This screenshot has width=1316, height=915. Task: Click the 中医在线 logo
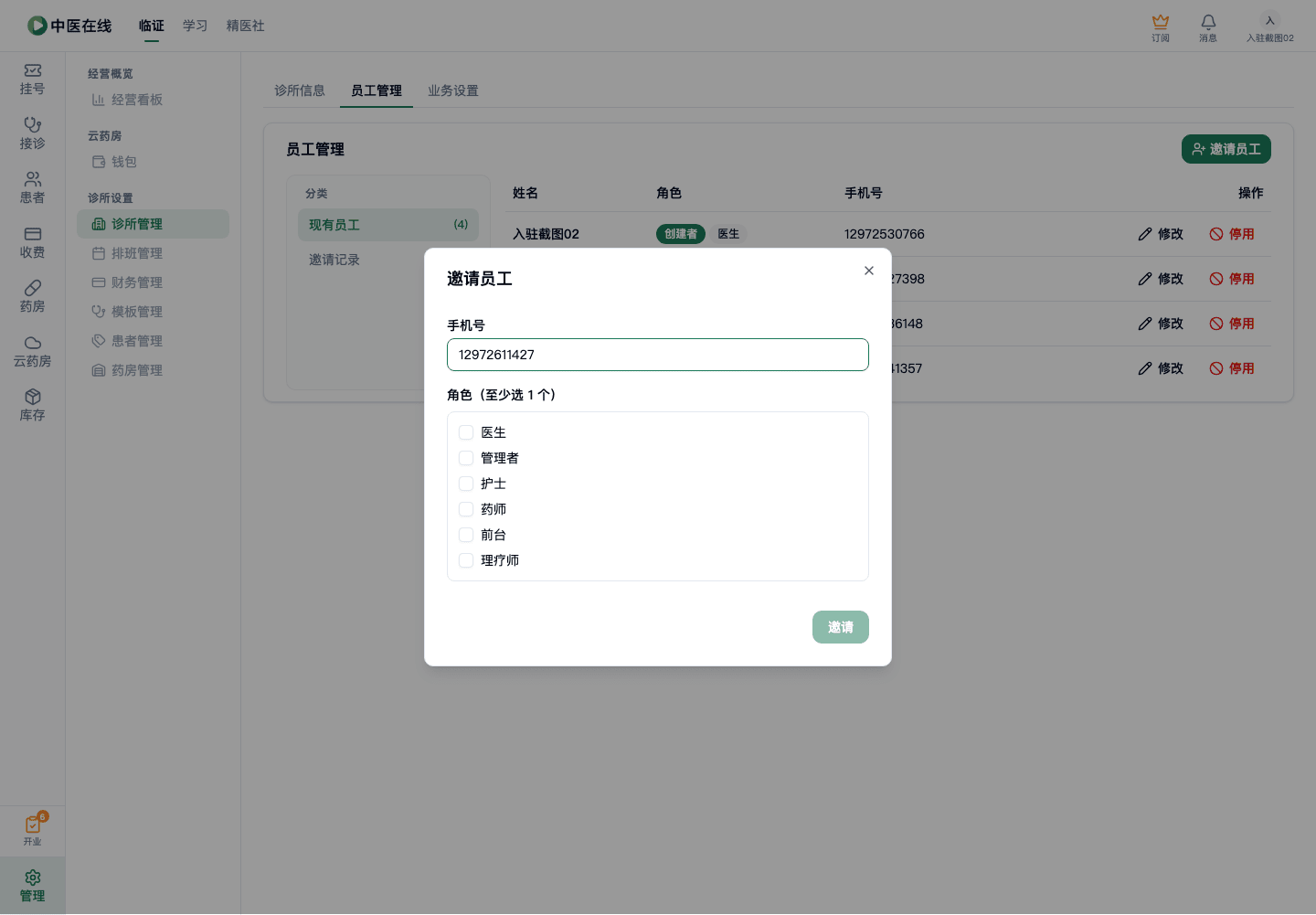[x=69, y=26]
